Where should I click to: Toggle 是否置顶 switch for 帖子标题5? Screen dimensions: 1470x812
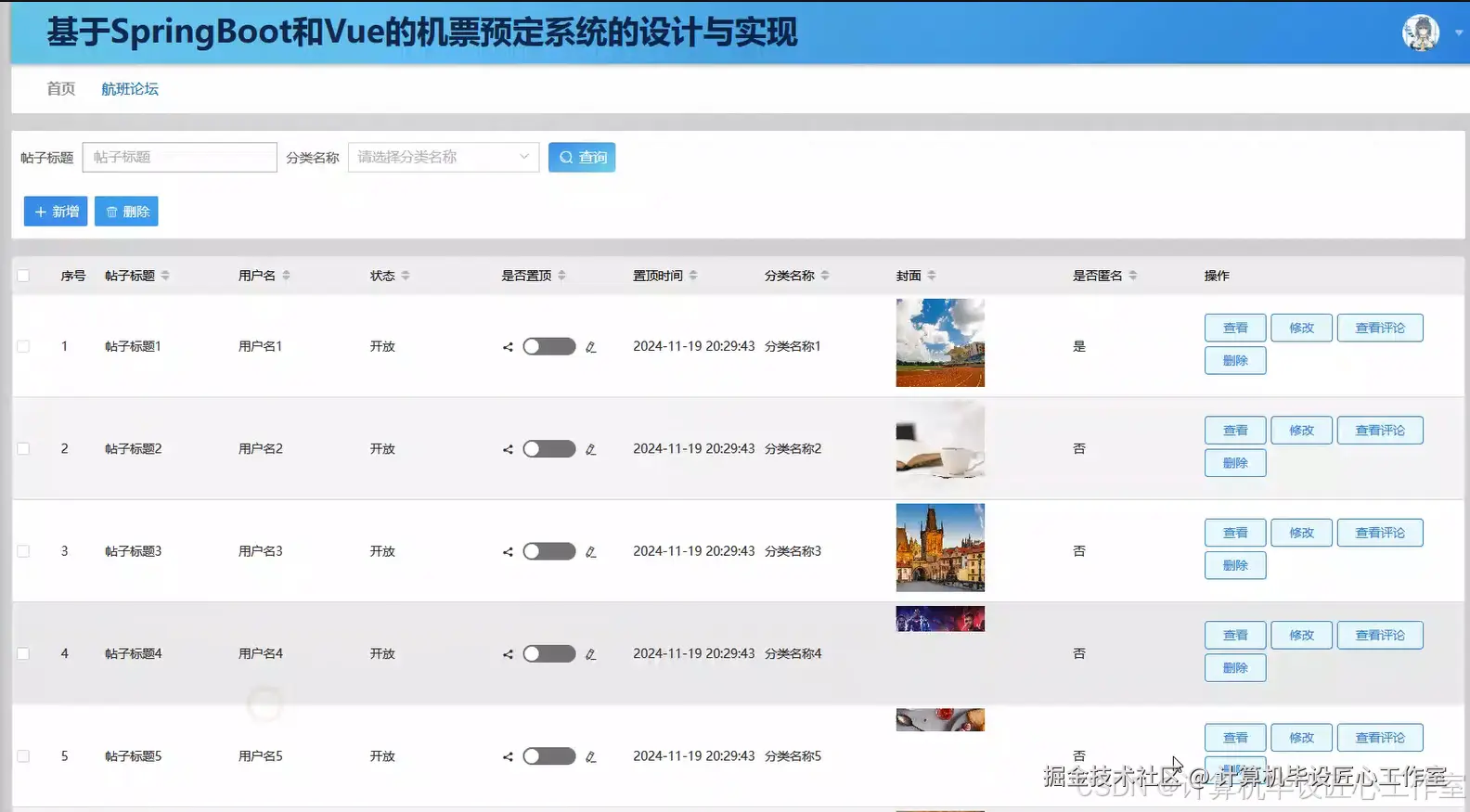click(x=549, y=756)
